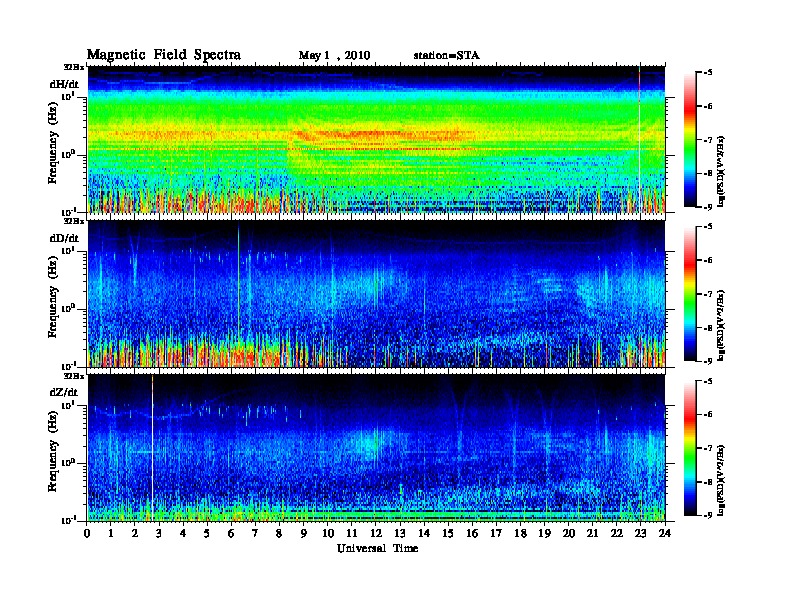Click hour 24 on the time axis
The image size is (792, 612).
665,534
